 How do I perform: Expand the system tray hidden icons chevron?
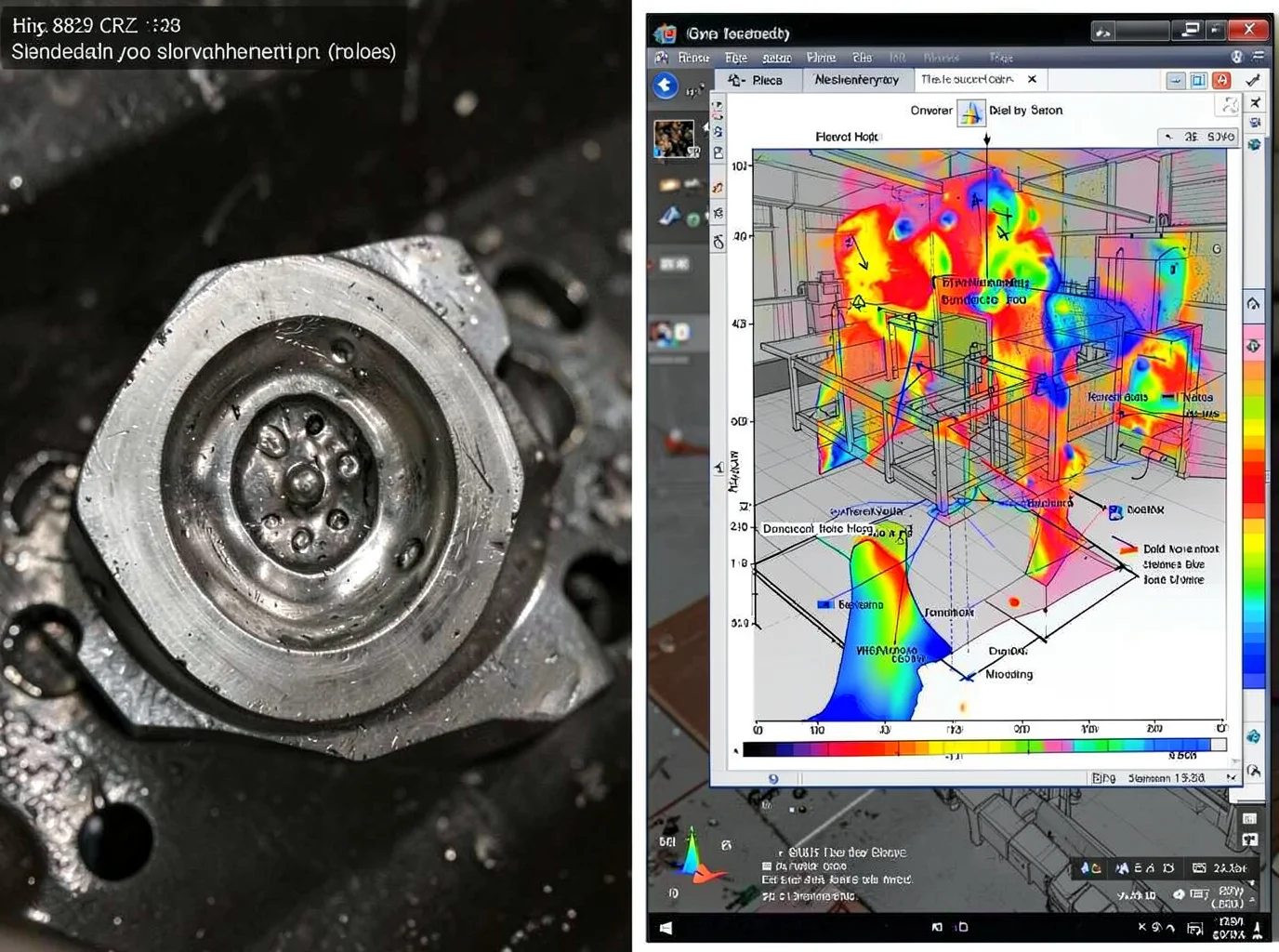click(x=1170, y=928)
